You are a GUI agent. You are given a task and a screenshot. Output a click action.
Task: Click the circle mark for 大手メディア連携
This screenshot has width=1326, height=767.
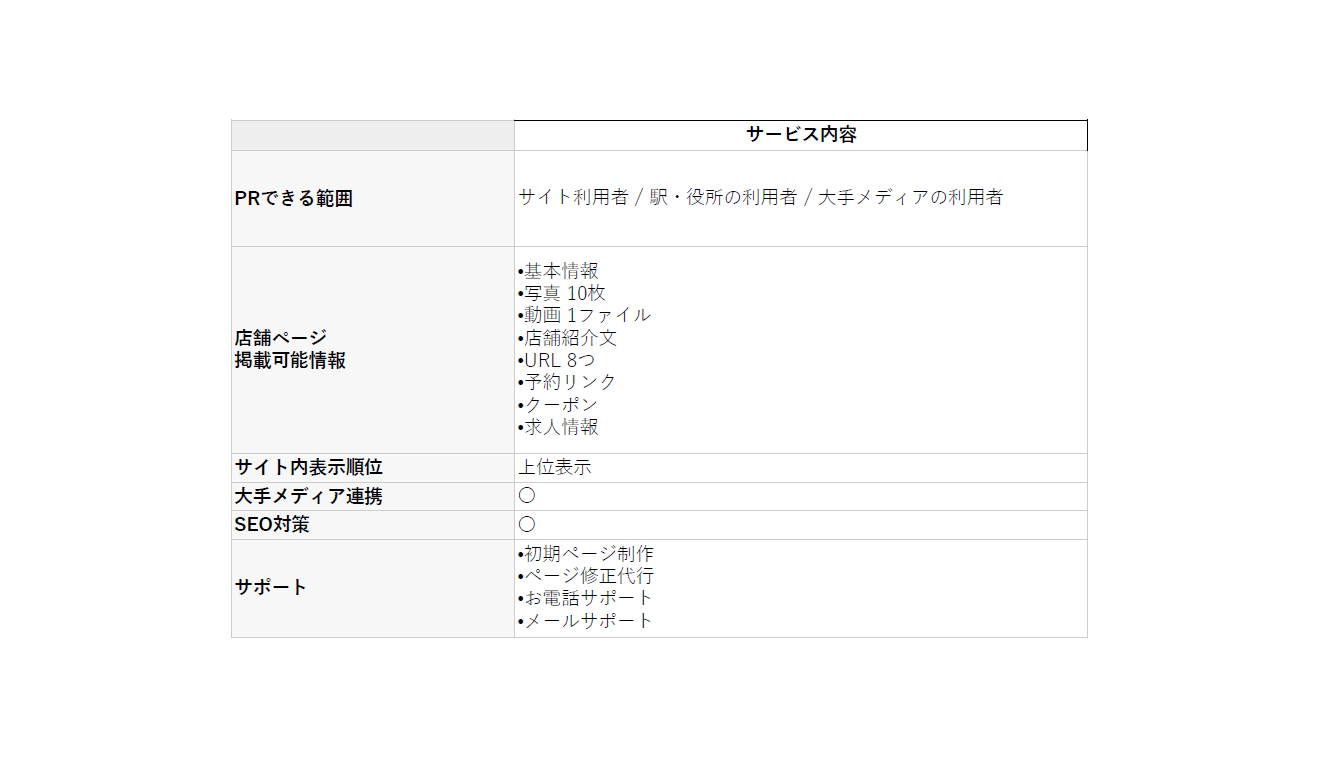pos(527,496)
